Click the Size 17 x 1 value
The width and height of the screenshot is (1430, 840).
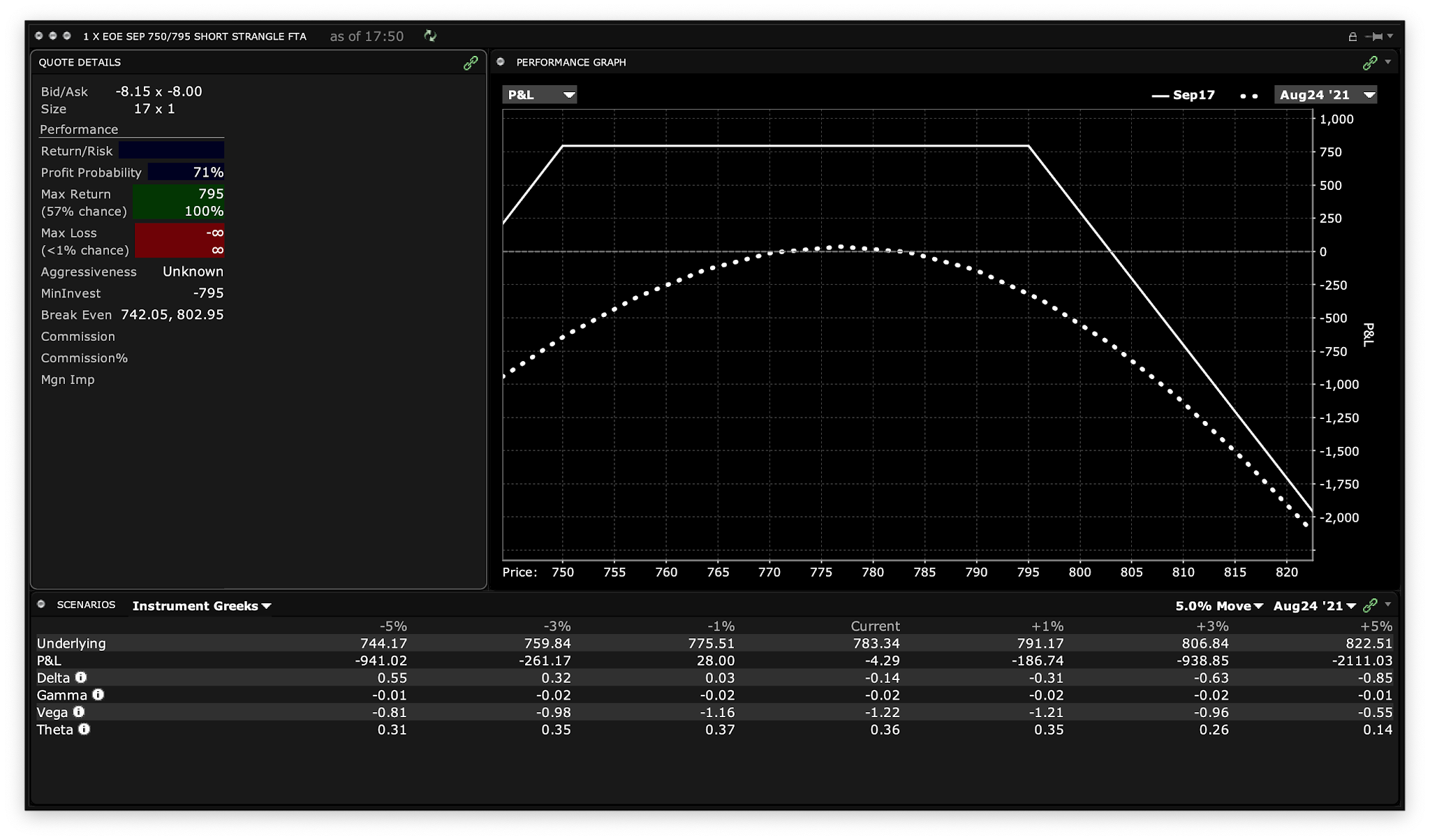coord(154,109)
